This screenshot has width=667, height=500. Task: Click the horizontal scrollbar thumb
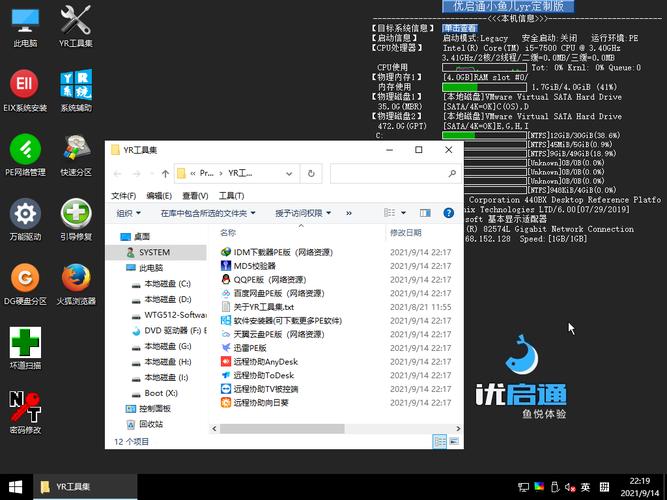click(282, 429)
